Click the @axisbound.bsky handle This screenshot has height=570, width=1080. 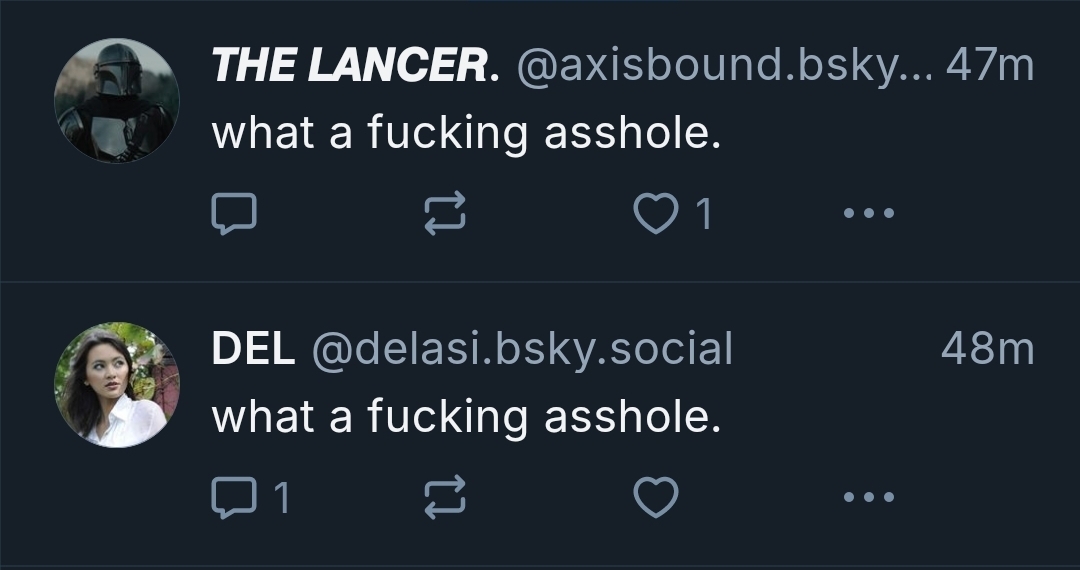point(721,67)
